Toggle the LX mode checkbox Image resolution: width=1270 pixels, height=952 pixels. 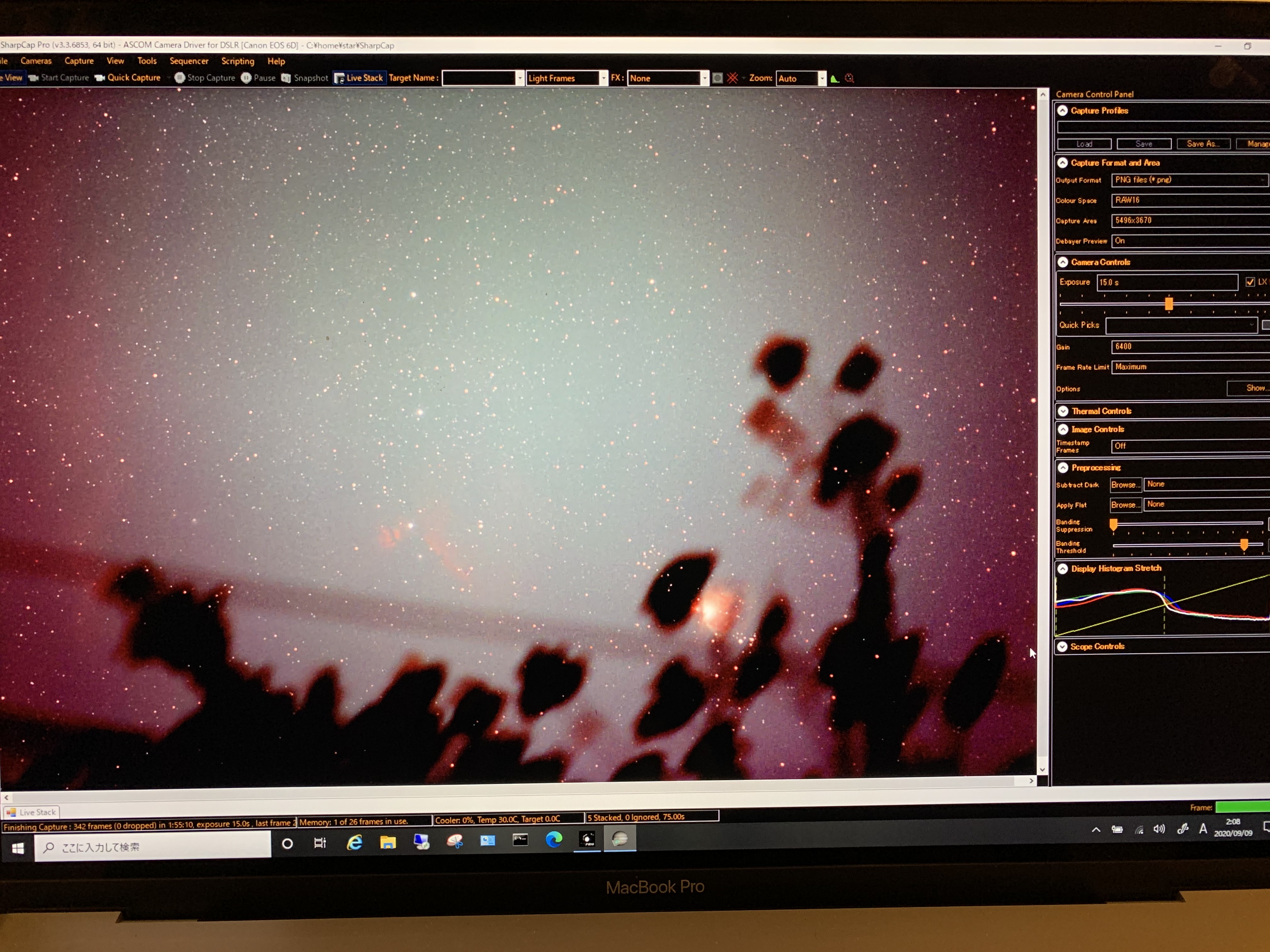pos(1250,282)
